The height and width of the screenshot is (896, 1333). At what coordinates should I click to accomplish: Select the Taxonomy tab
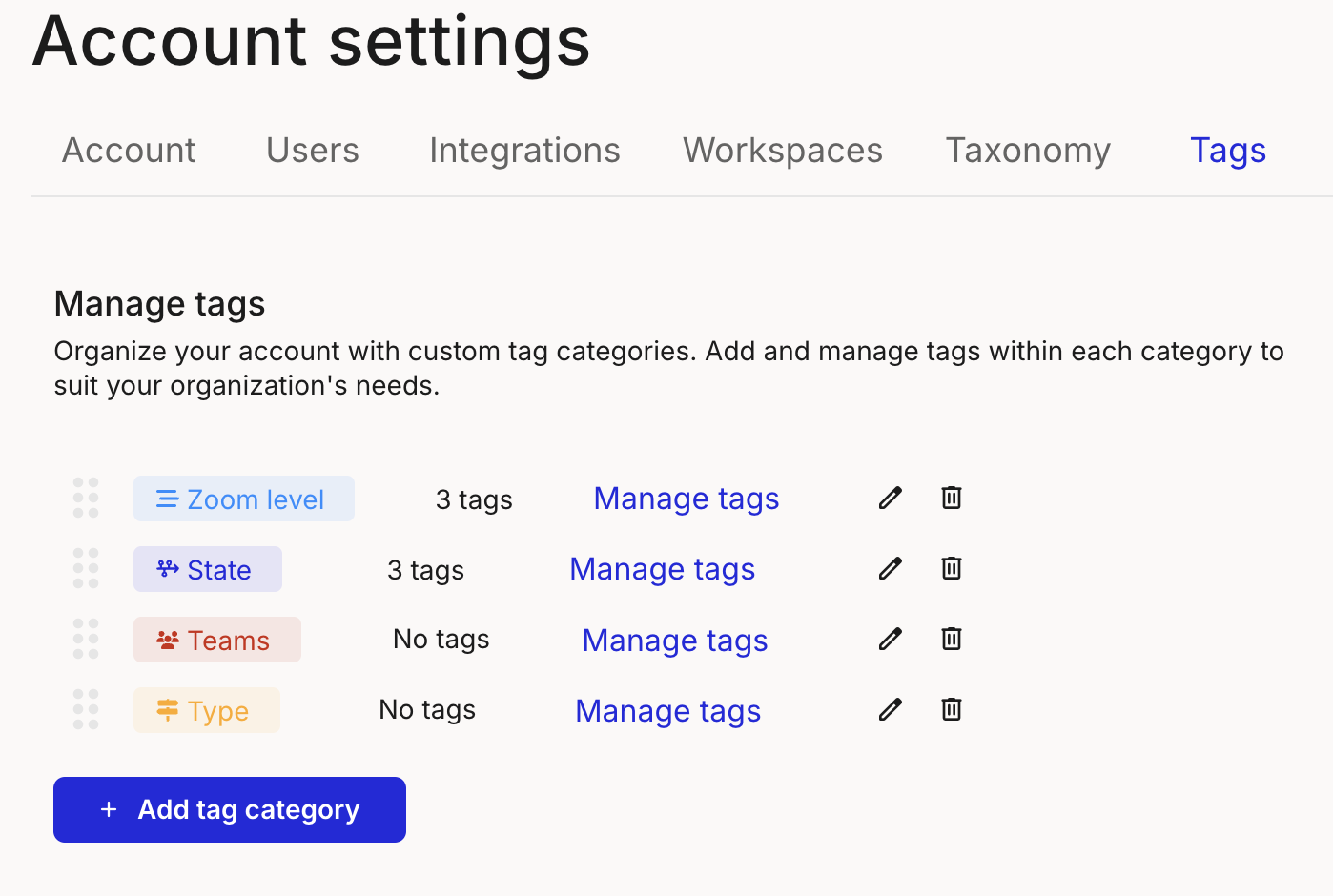click(1028, 151)
